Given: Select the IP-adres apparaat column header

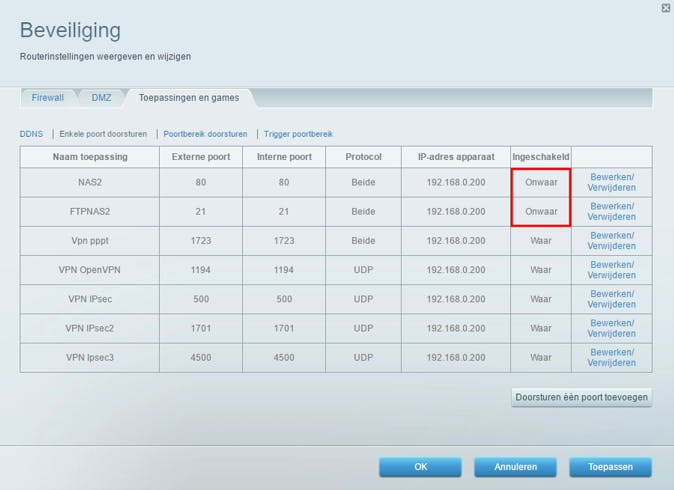Looking at the screenshot, I should 456,157.
